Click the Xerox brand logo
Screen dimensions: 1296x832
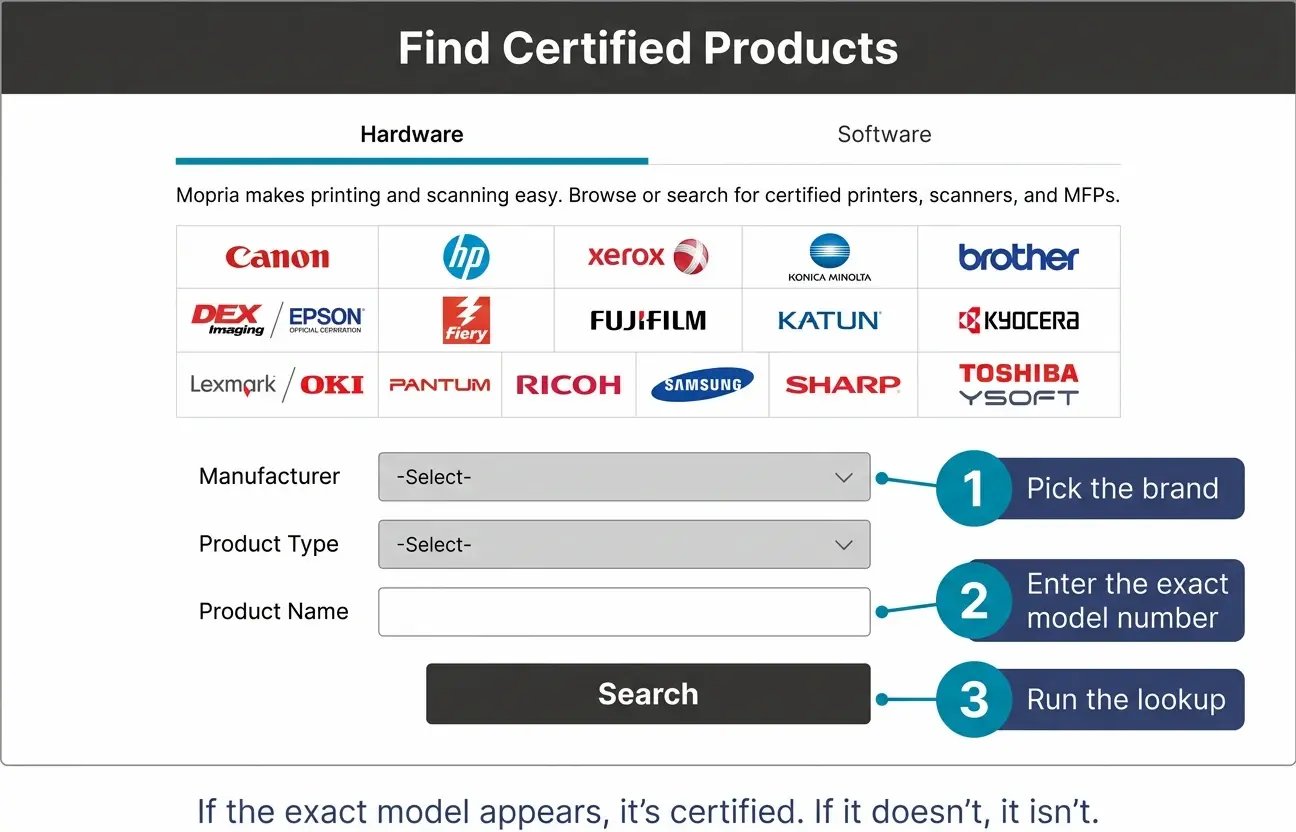[x=648, y=257]
